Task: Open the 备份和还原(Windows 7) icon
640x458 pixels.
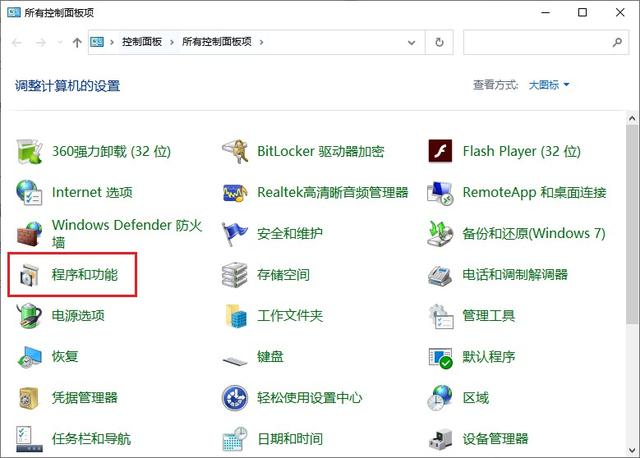Action: click(440, 233)
